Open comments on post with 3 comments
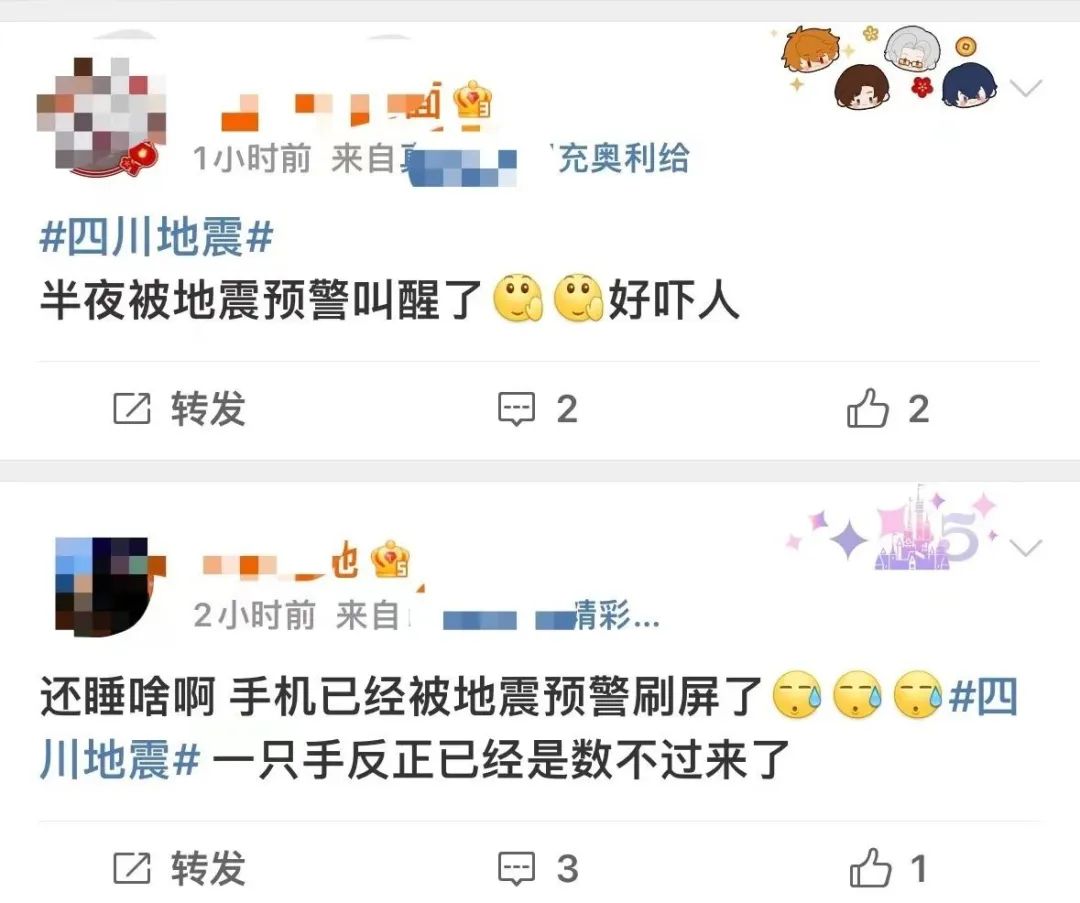The width and height of the screenshot is (1080, 903). pos(538,869)
